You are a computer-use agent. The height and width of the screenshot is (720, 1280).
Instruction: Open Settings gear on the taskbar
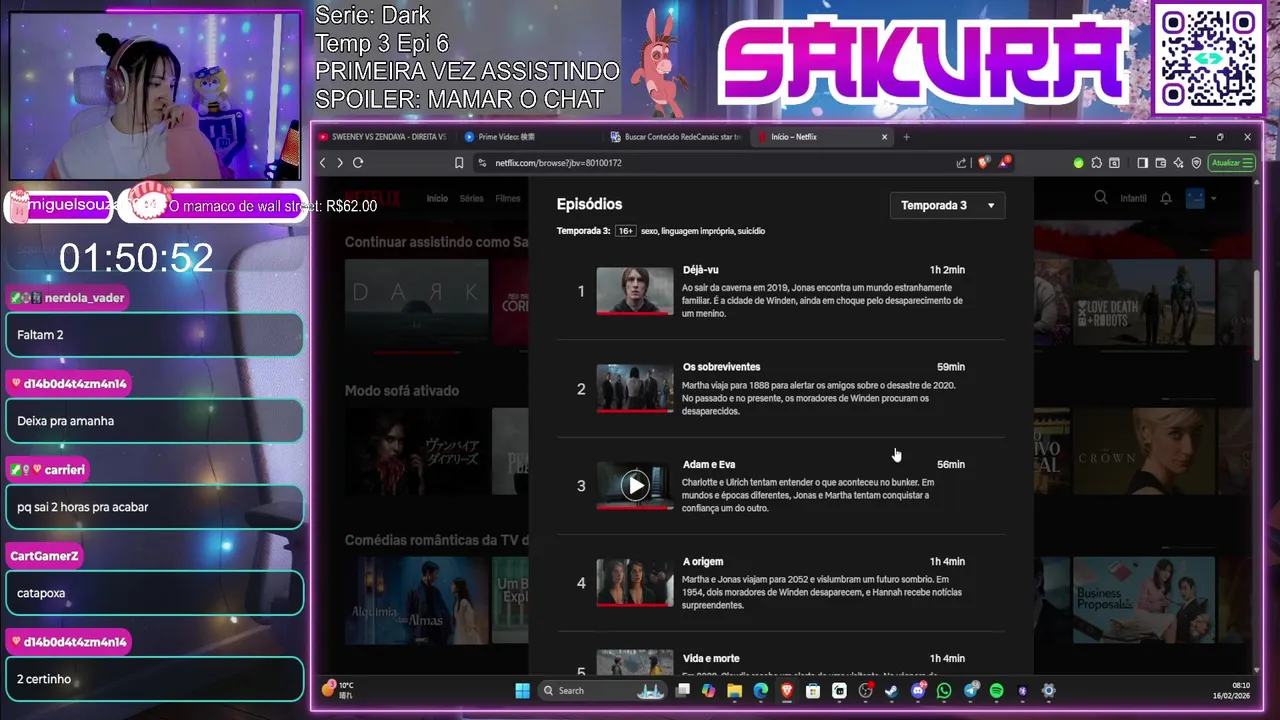point(1048,690)
